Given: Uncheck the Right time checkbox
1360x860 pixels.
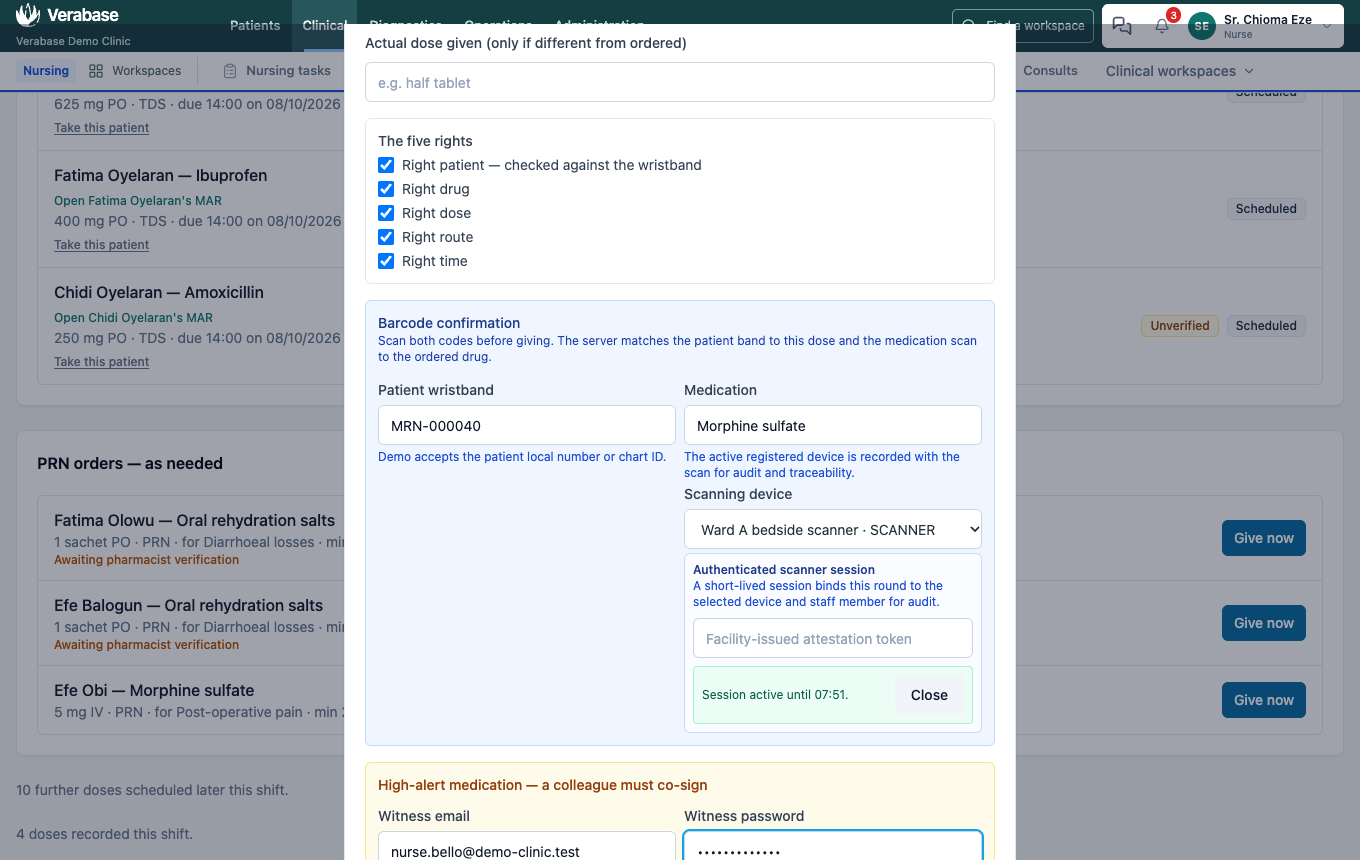Looking at the screenshot, I should [386, 261].
